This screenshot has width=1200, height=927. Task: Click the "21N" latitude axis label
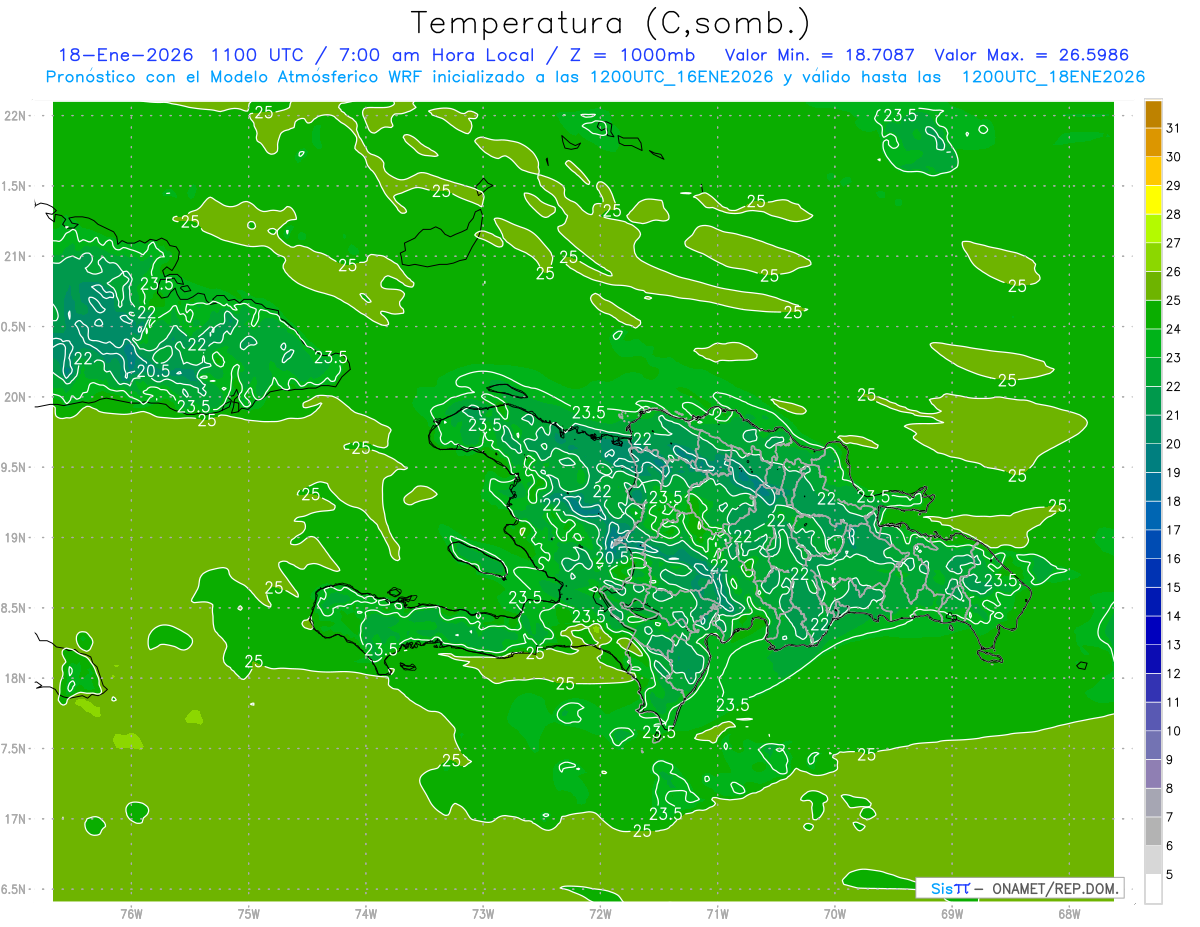click(16, 256)
